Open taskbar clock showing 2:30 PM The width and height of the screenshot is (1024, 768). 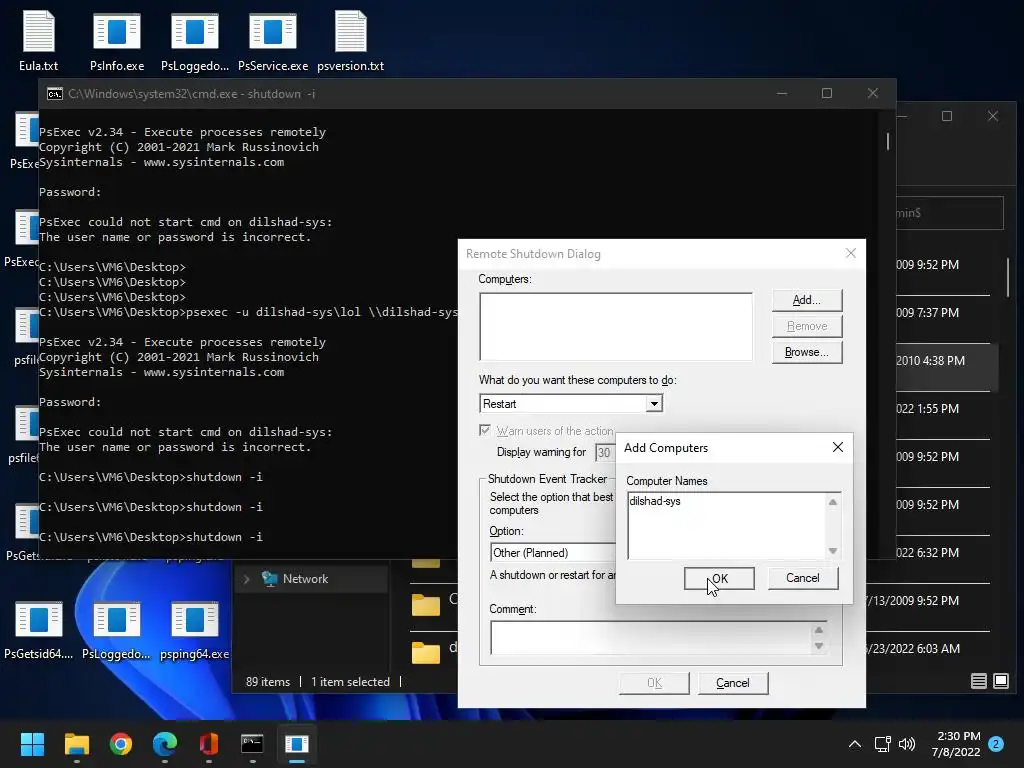(x=956, y=744)
